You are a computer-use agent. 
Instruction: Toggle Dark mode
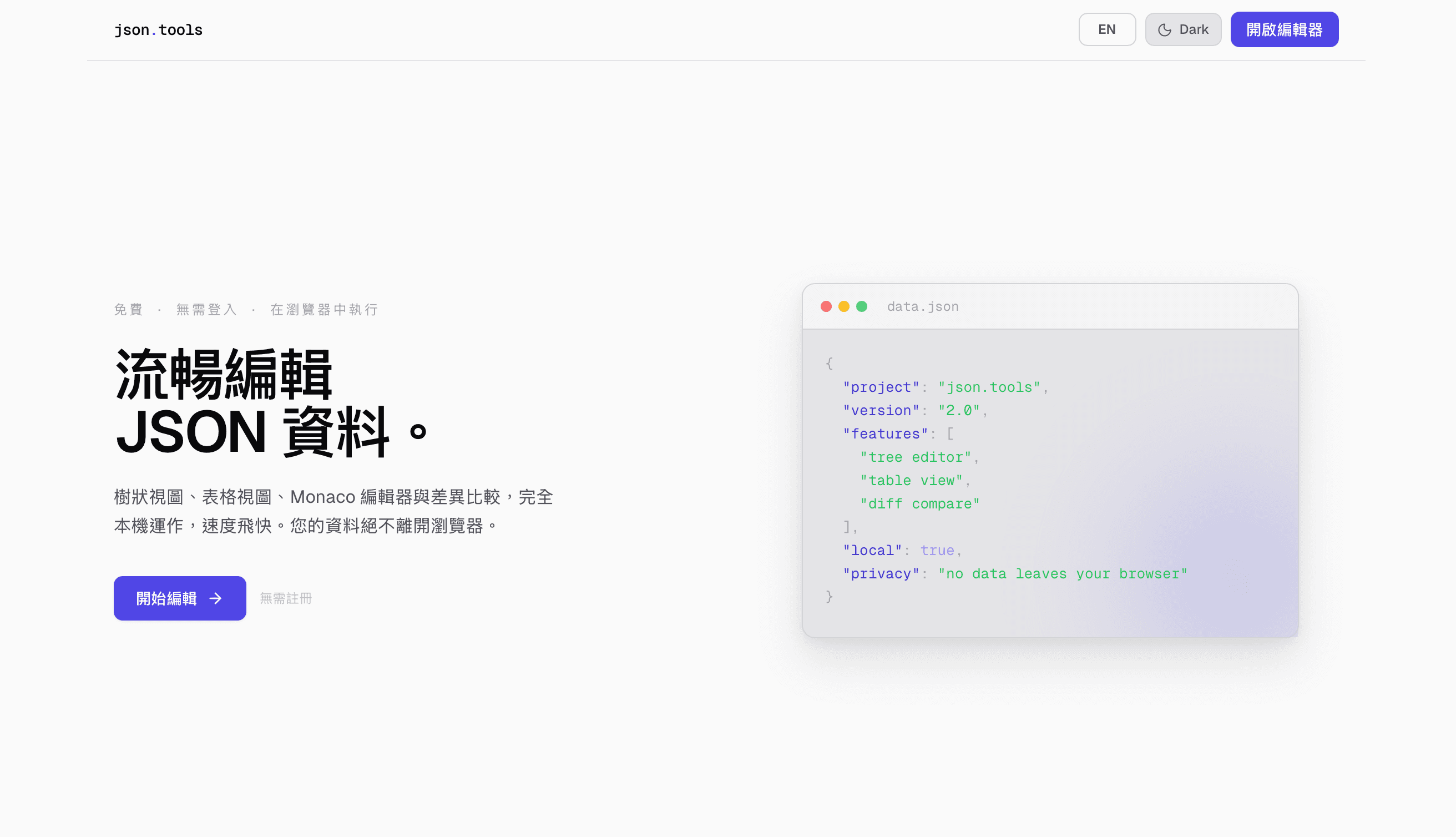tap(1182, 29)
